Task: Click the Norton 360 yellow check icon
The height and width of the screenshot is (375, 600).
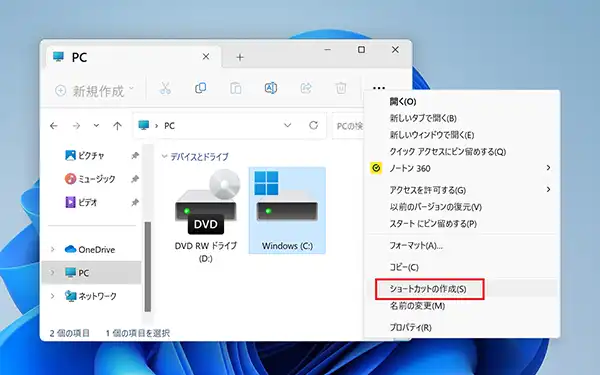Action: tap(376, 168)
